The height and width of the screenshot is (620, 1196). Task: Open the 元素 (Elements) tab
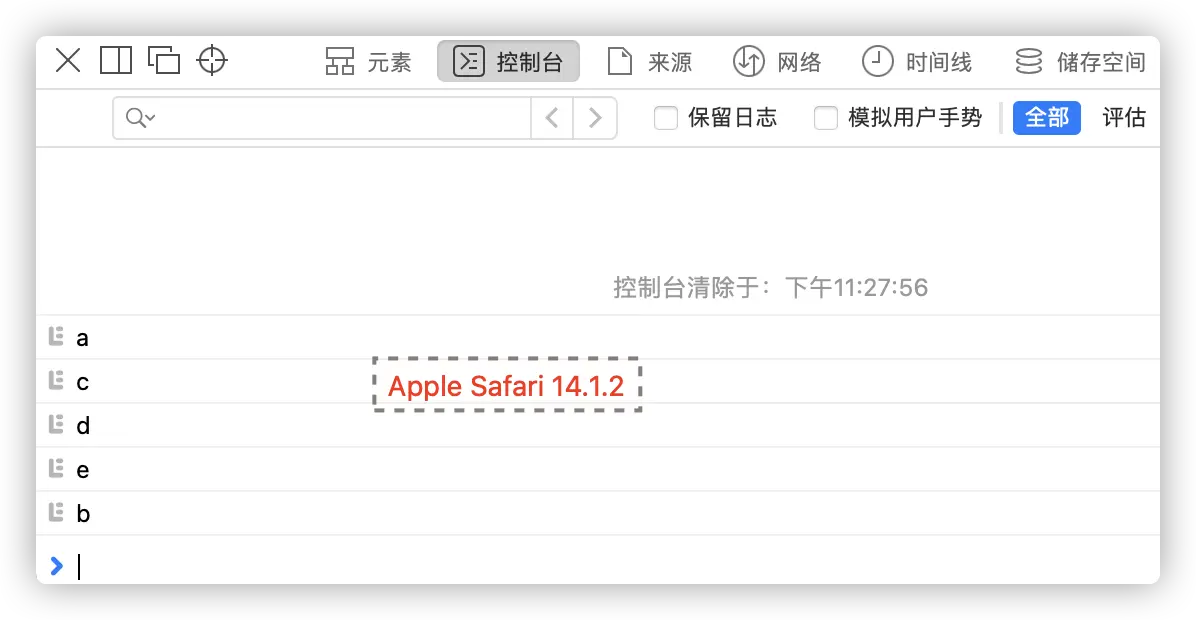pos(368,62)
